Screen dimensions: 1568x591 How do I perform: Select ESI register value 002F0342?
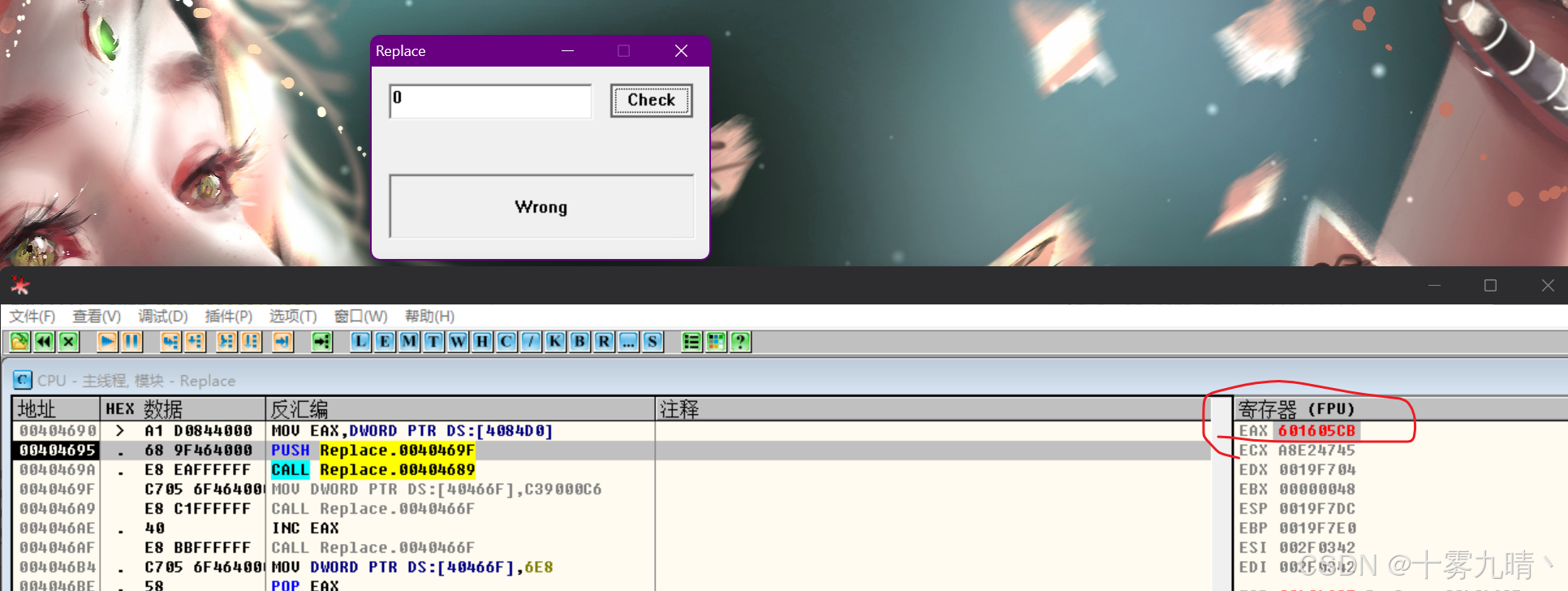click(x=1317, y=548)
